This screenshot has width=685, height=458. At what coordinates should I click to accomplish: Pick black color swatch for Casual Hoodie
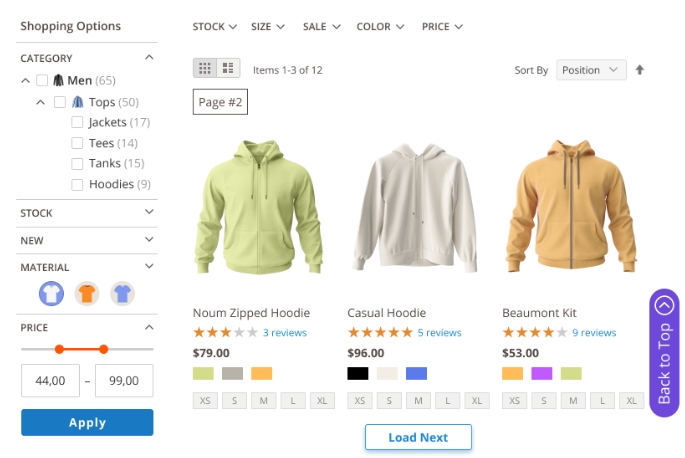pyautogui.click(x=358, y=373)
